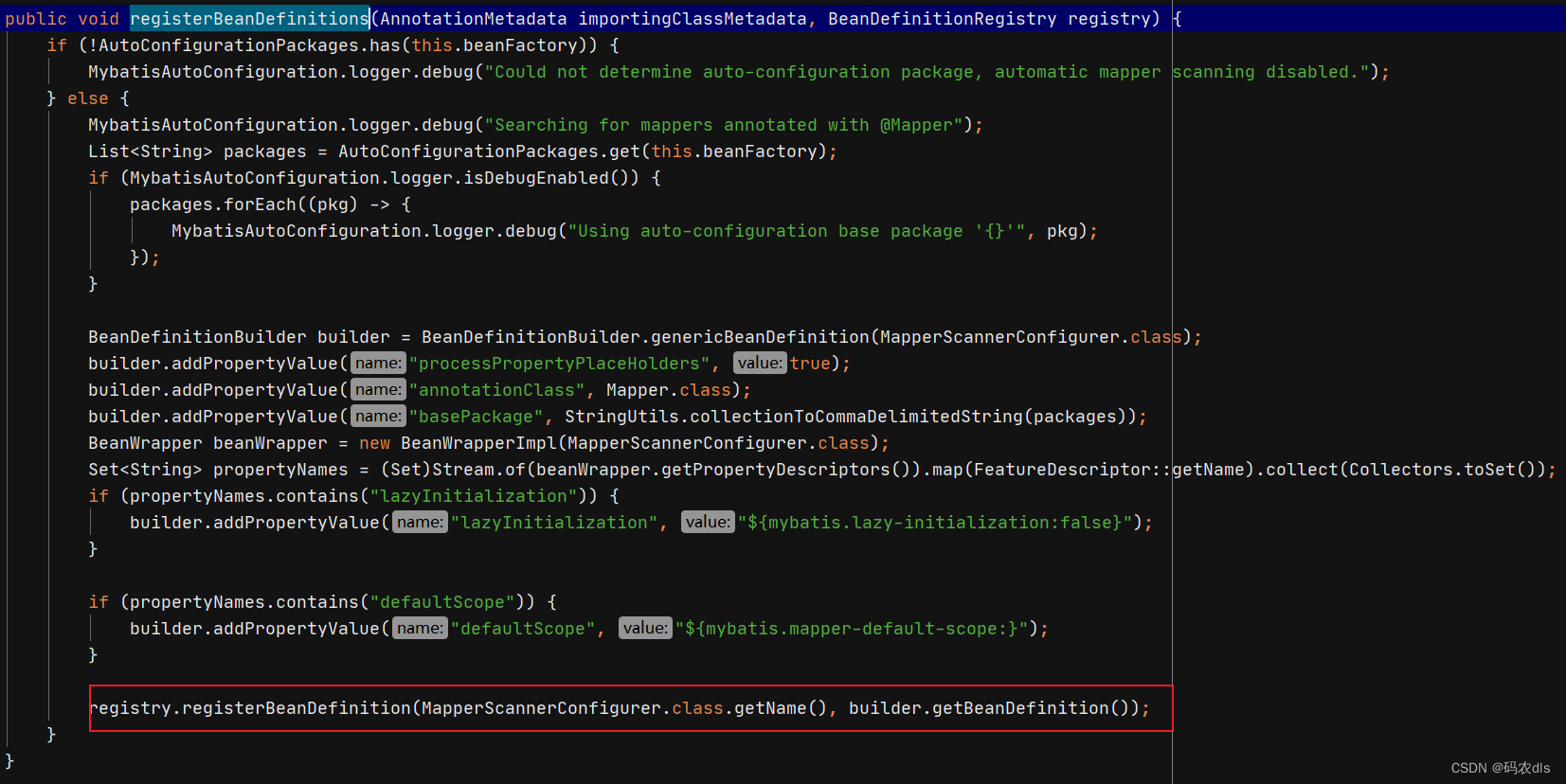Viewport: 1566px width, 784px height.
Task: Click Mapper.class argument
Action: pos(669,390)
